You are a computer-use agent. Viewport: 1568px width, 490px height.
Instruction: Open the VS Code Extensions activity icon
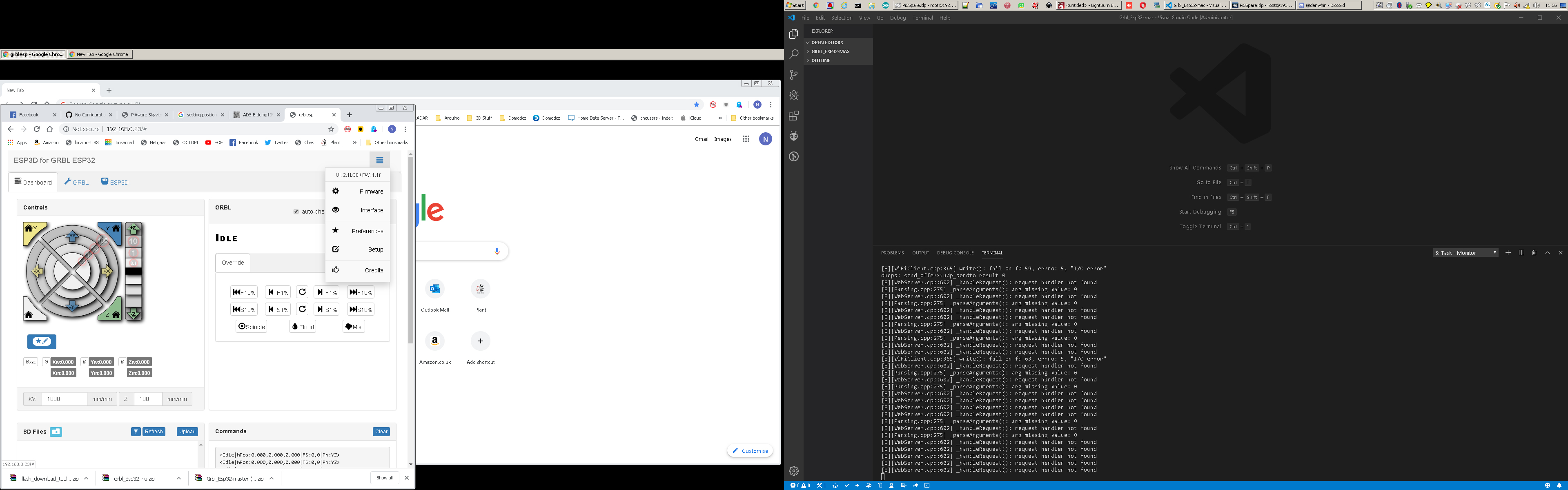point(794,116)
